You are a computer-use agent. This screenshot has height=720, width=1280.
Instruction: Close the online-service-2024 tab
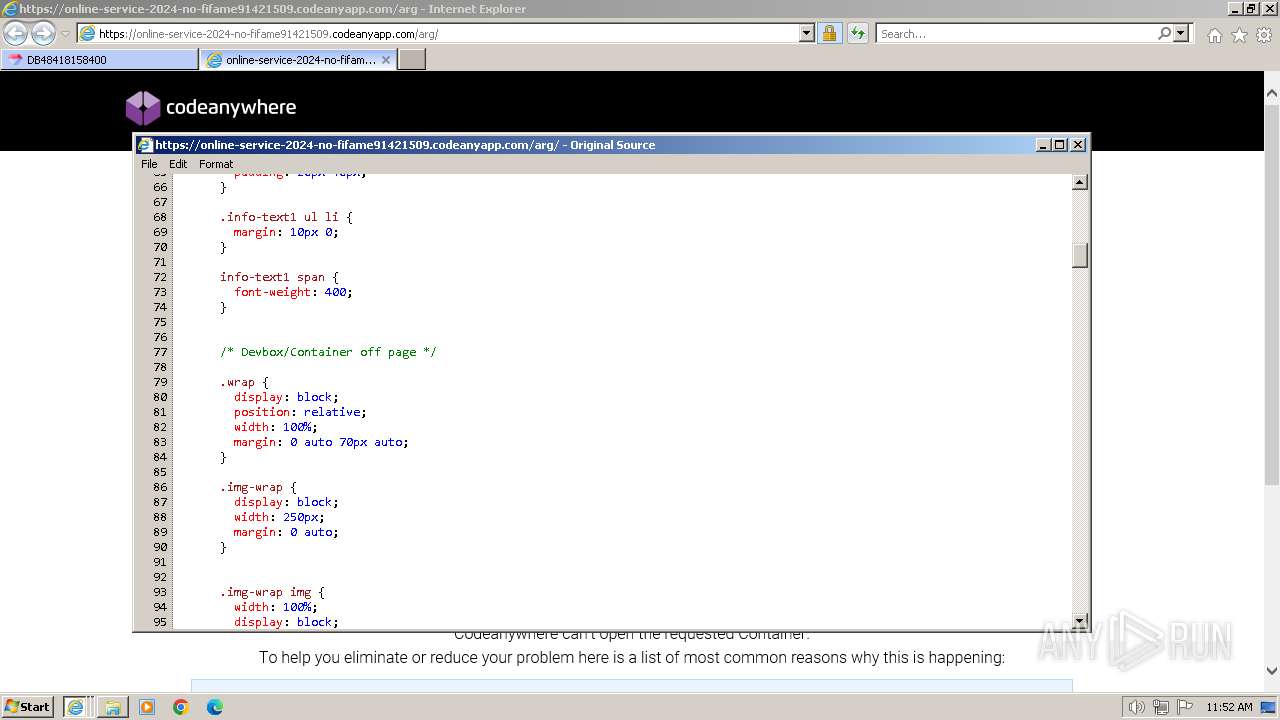386,60
